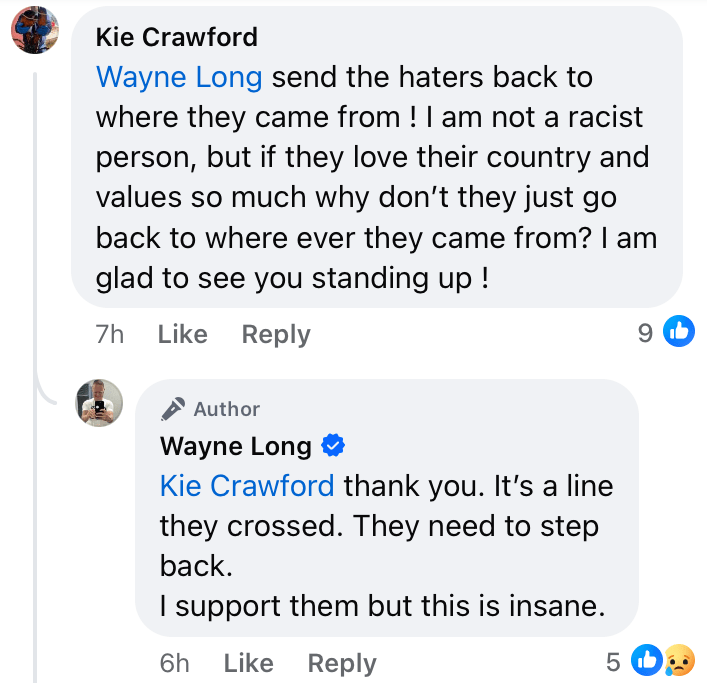The width and height of the screenshot is (707, 686).
Task: Like Kie Crawford's comment
Action: point(182,334)
